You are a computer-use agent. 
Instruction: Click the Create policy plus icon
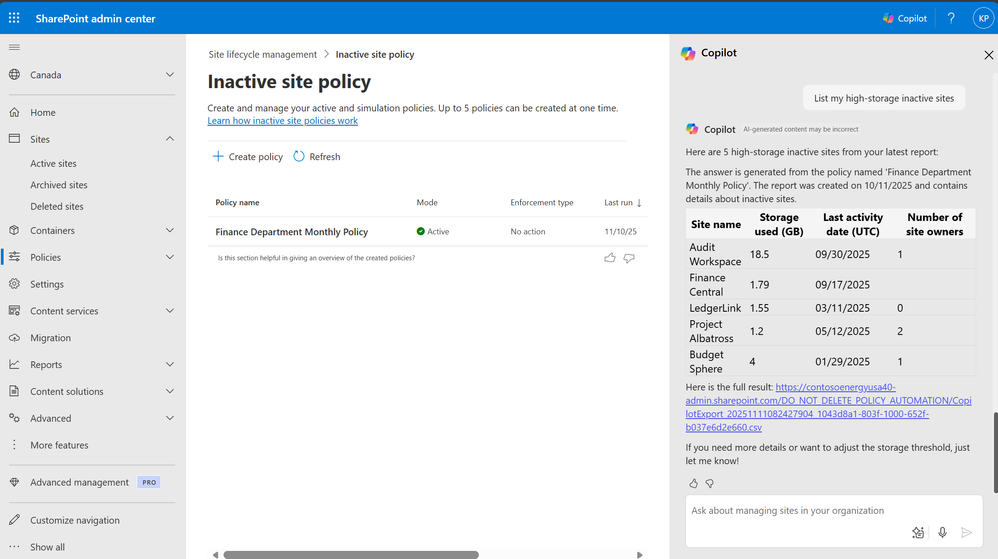click(218, 156)
